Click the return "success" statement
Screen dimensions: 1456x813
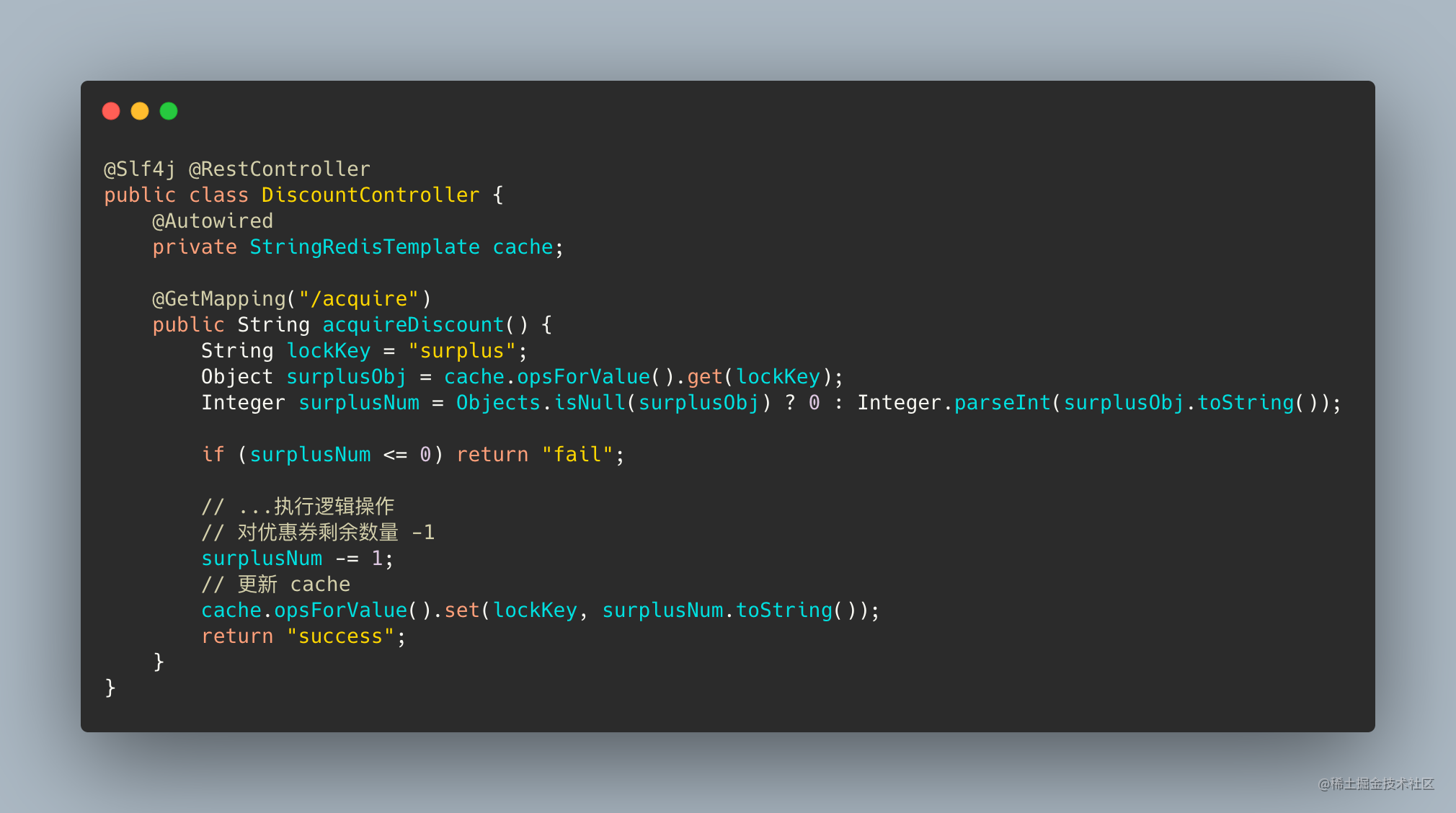click(x=303, y=636)
